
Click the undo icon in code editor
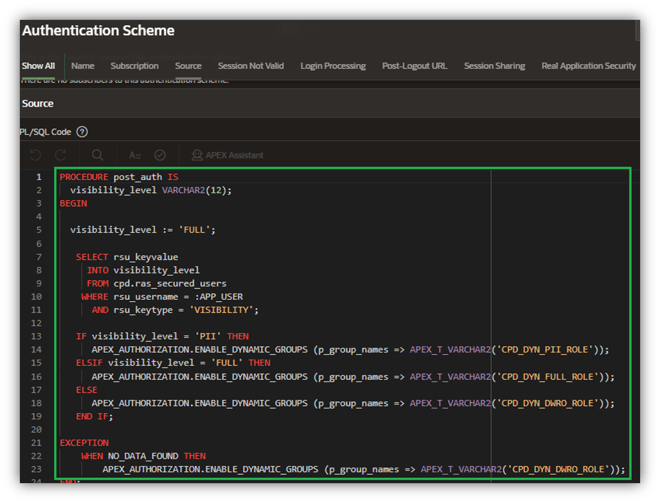[x=35, y=155]
